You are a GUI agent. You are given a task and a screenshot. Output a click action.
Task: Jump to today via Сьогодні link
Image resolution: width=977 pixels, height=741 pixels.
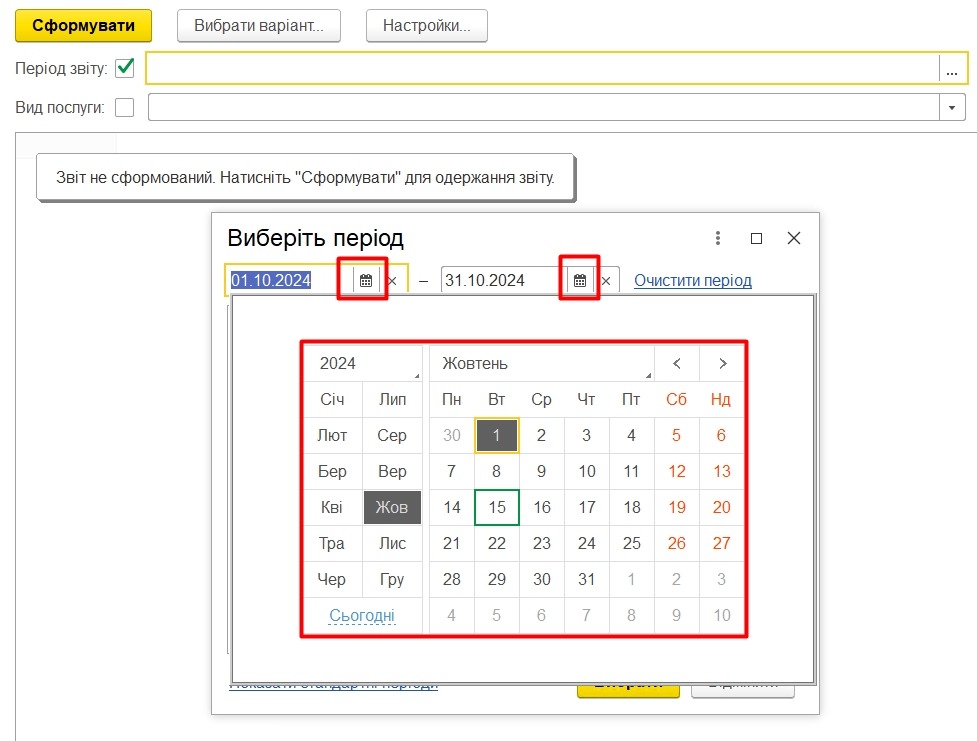[x=362, y=616]
